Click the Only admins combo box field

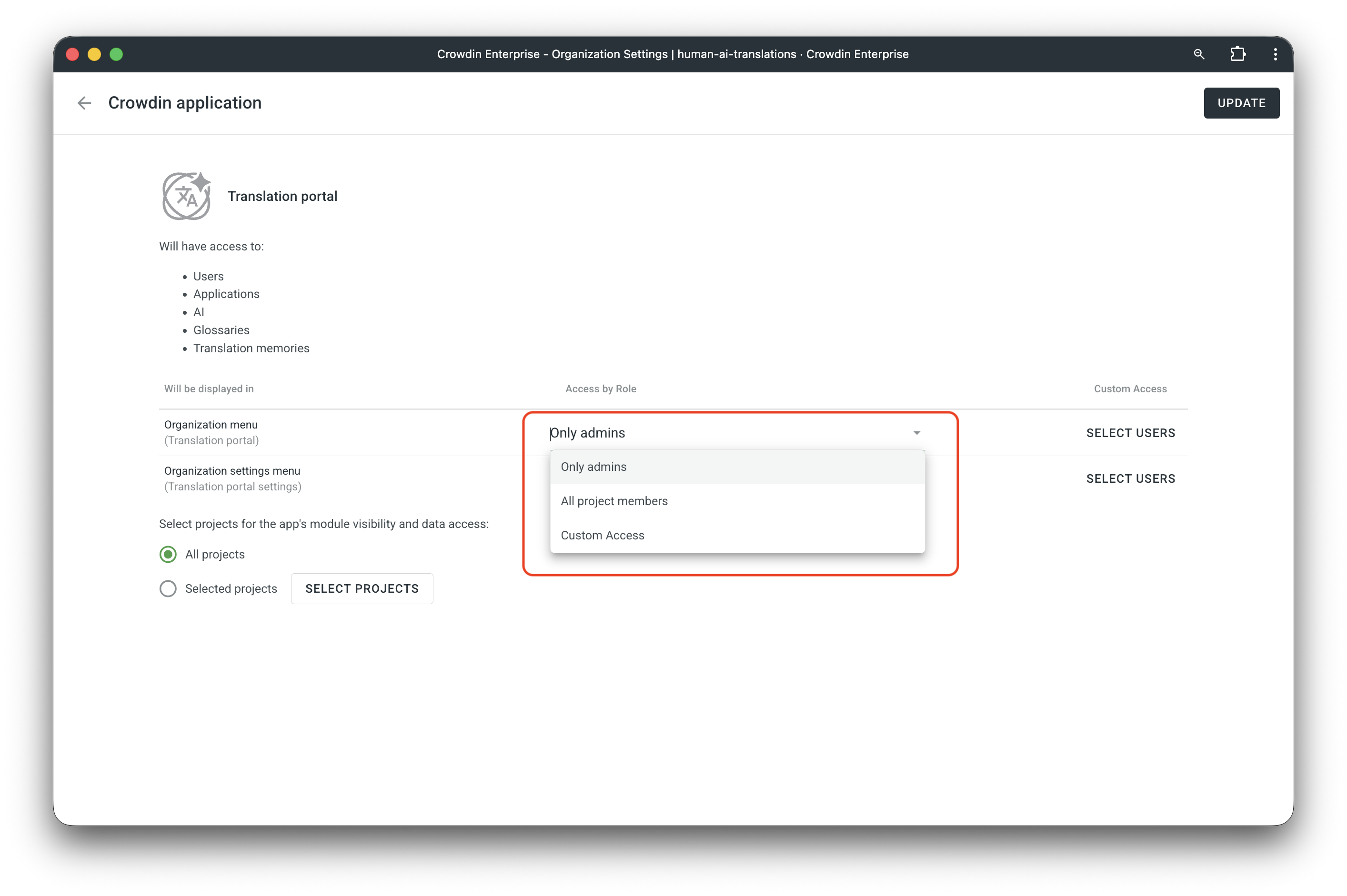(x=737, y=433)
